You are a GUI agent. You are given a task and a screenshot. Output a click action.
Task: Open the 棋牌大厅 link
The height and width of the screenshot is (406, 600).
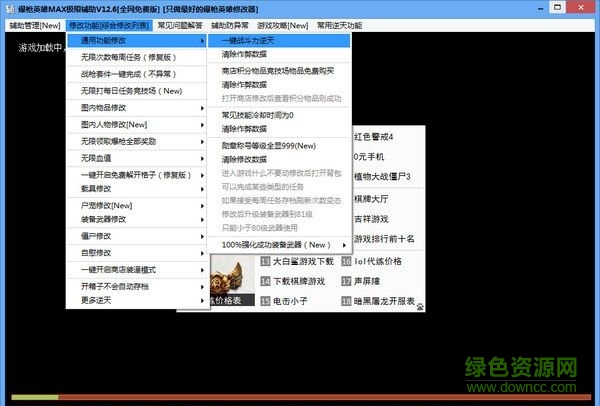pos(371,199)
